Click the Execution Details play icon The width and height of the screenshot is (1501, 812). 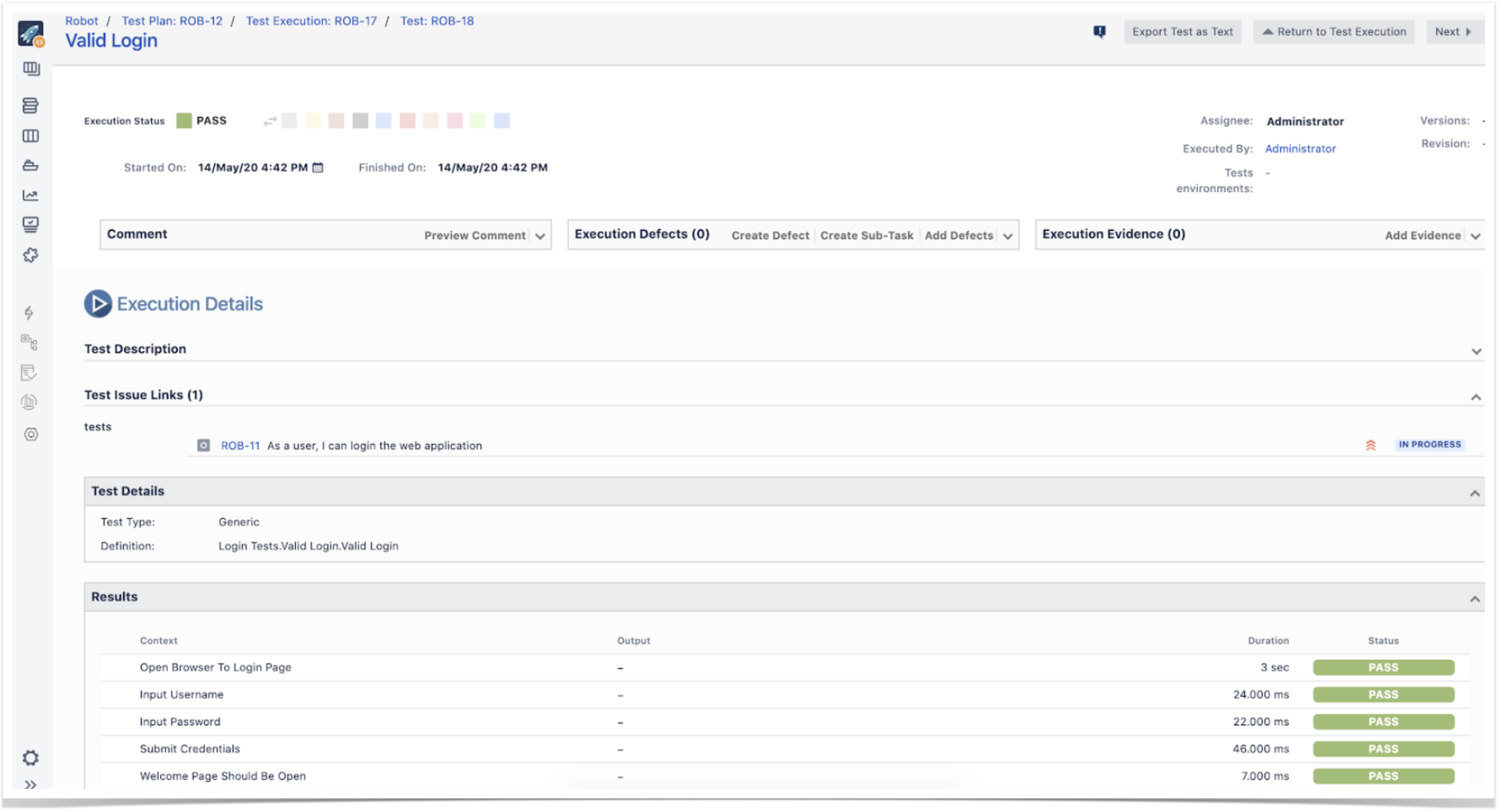pos(98,304)
